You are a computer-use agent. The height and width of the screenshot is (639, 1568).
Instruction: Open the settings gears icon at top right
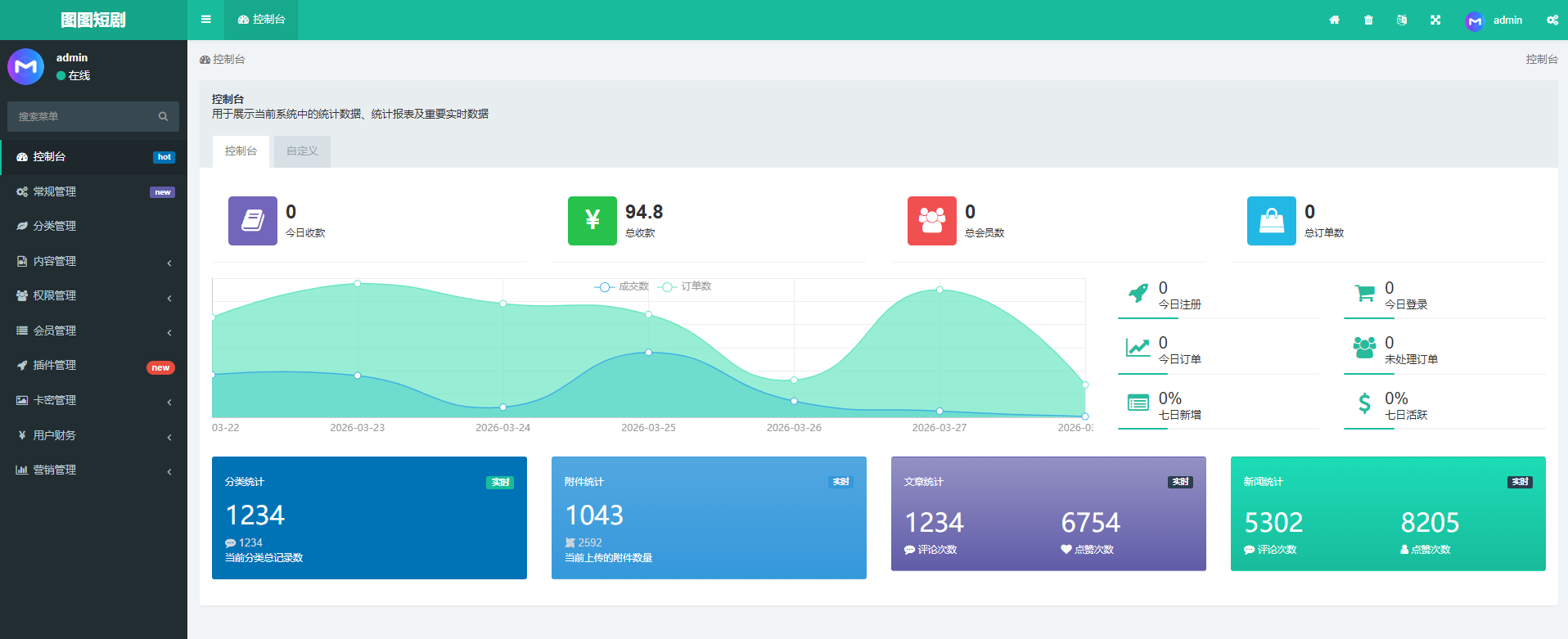1552,20
